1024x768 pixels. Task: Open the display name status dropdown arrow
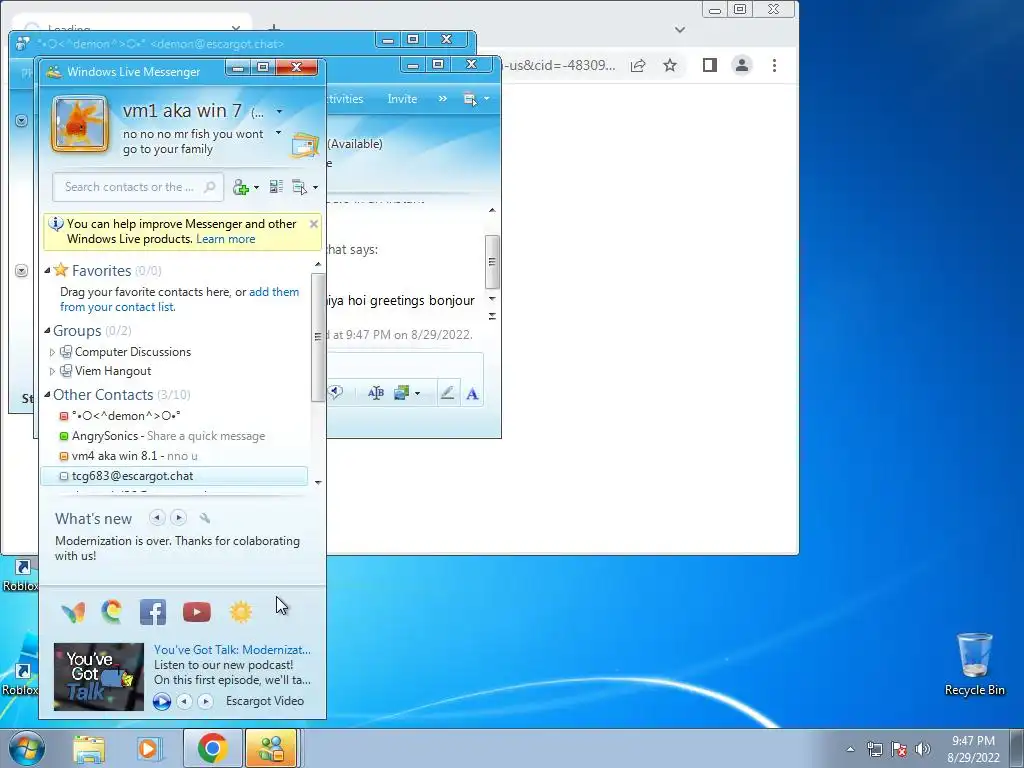(280, 112)
